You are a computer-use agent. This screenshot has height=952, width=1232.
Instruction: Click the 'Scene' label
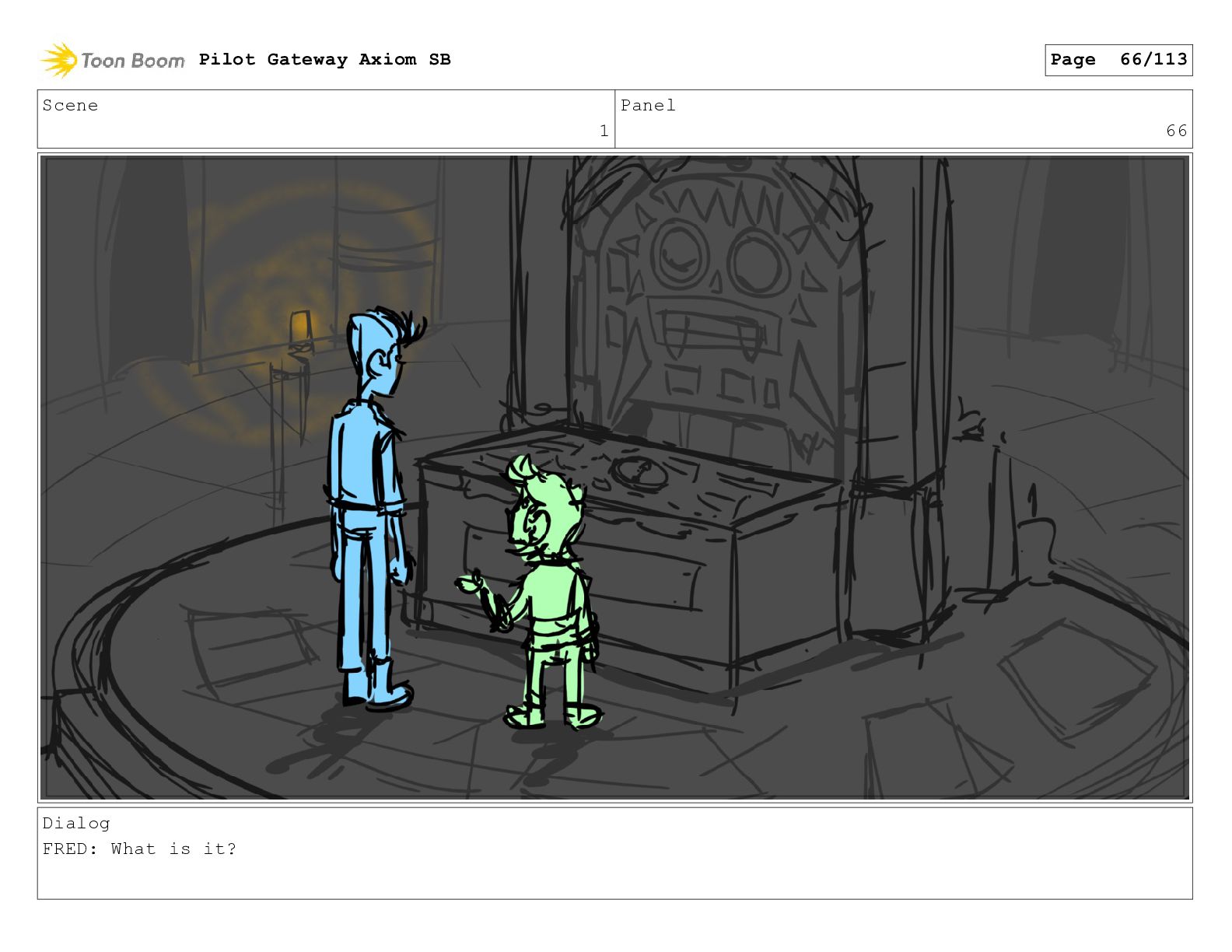(x=70, y=106)
